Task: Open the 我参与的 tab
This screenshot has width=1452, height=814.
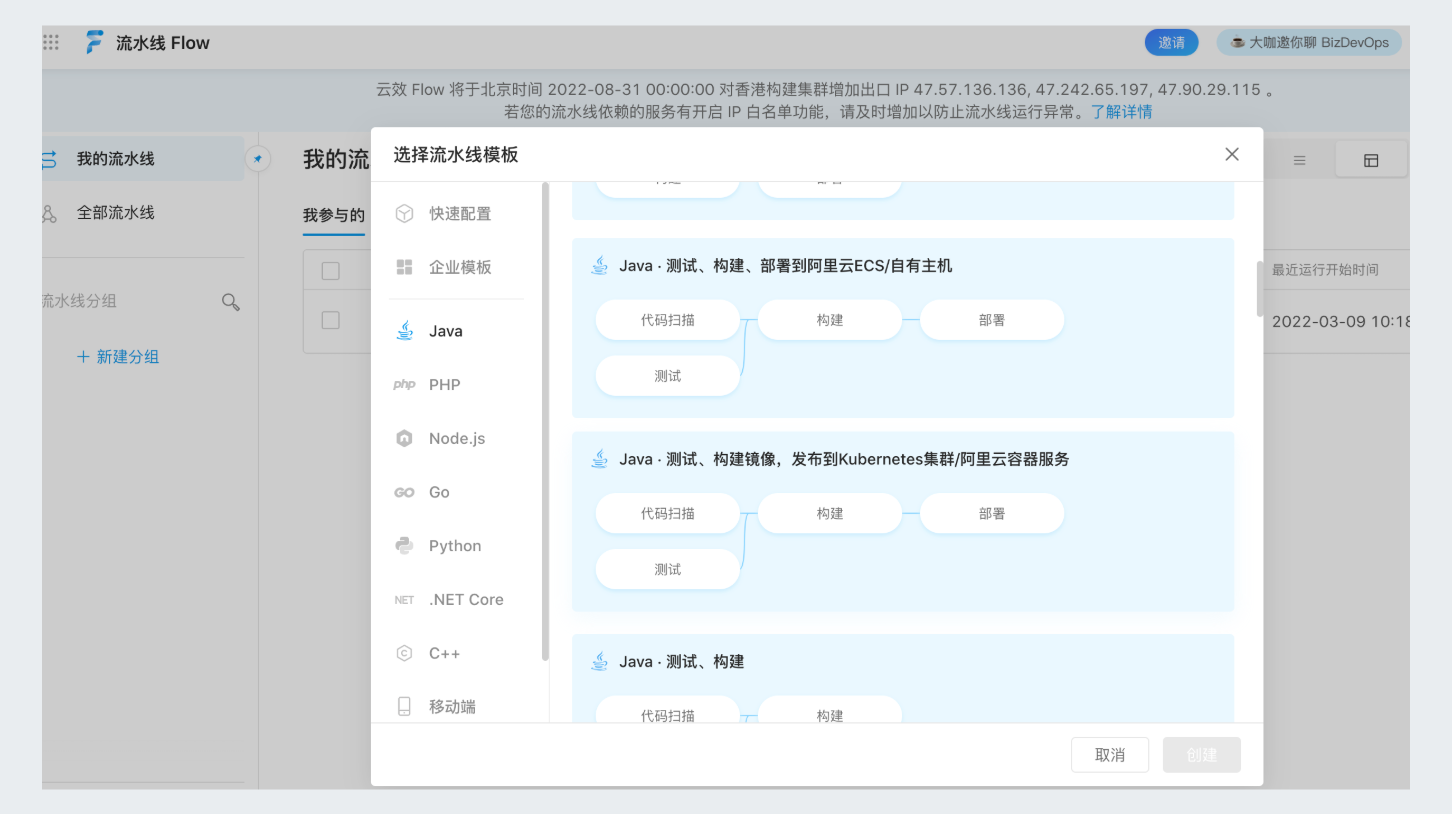Action: pos(334,215)
